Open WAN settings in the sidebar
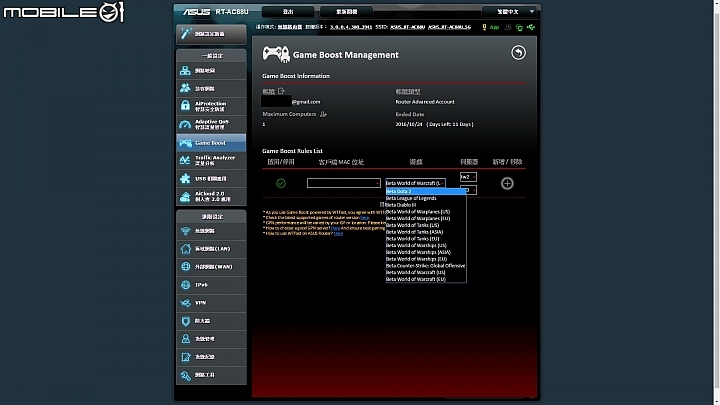This screenshot has height=405, width=720. coord(211,267)
